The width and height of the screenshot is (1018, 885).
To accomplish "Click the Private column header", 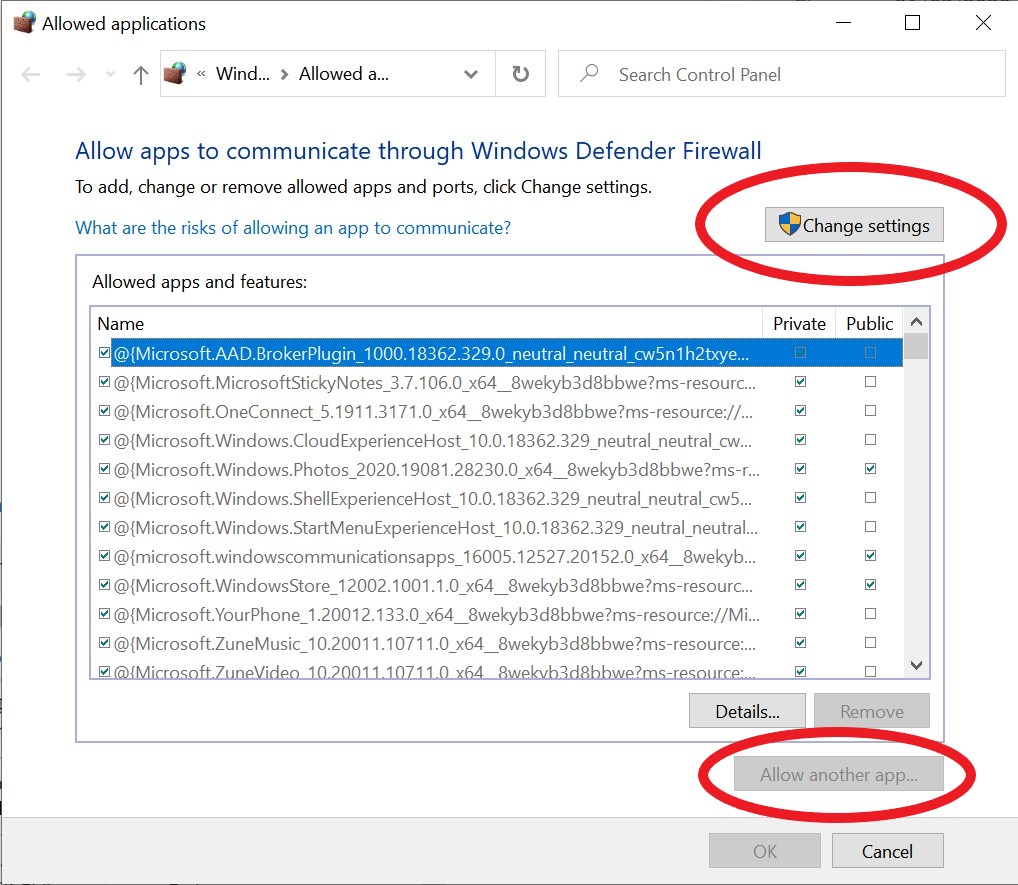I will pos(799,323).
